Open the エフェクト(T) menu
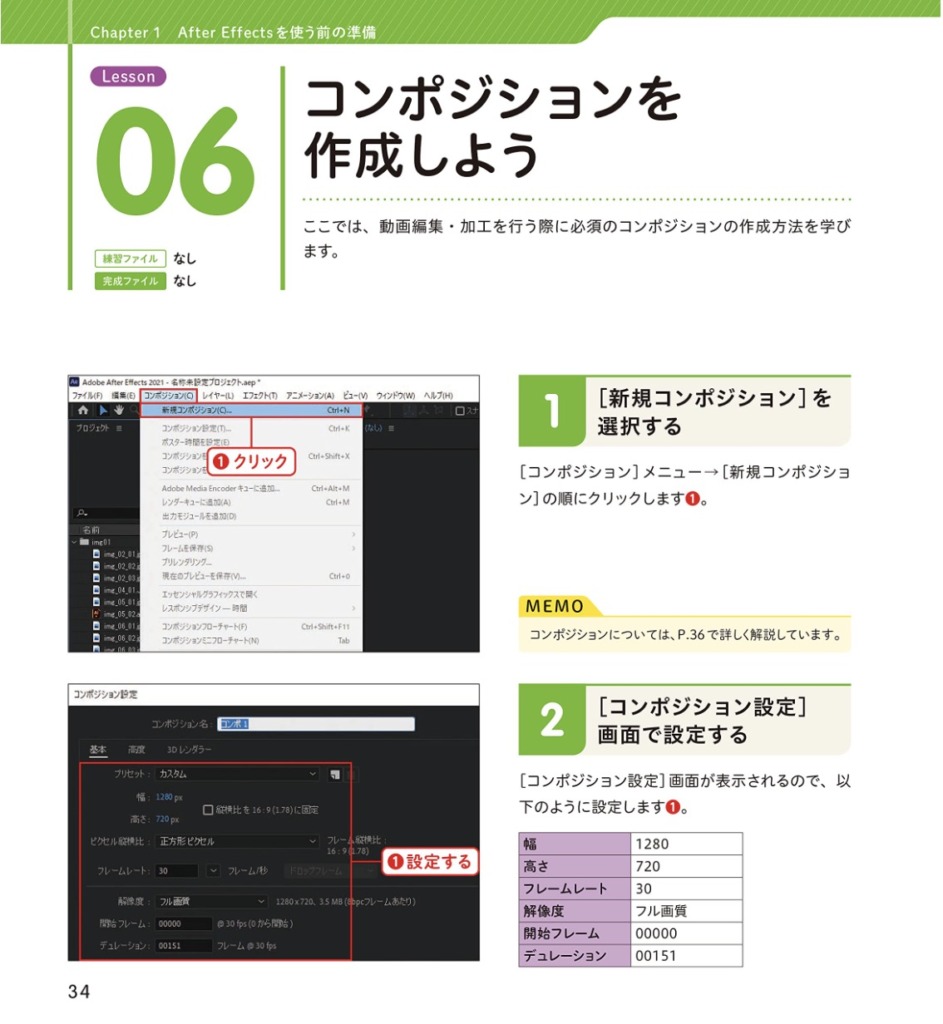Image resolution: width=943 pixels, height=1024 pixels. click(x=260, y=396)
